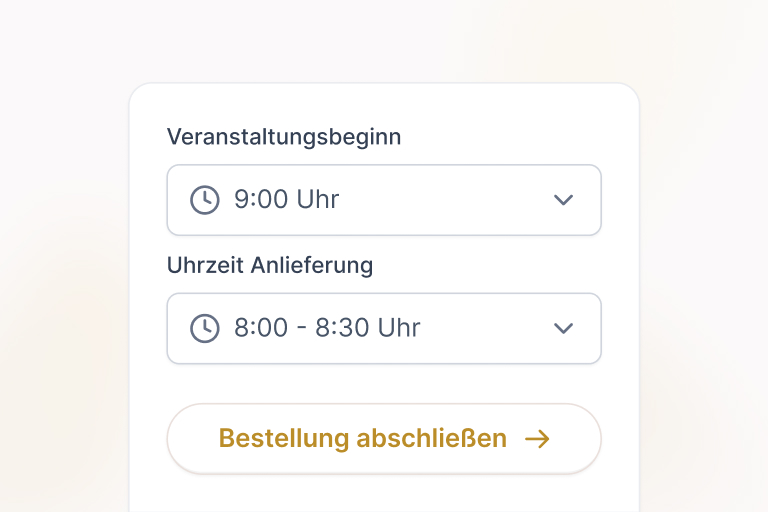Select the 9:00 Uhr value text

(287, 200)
